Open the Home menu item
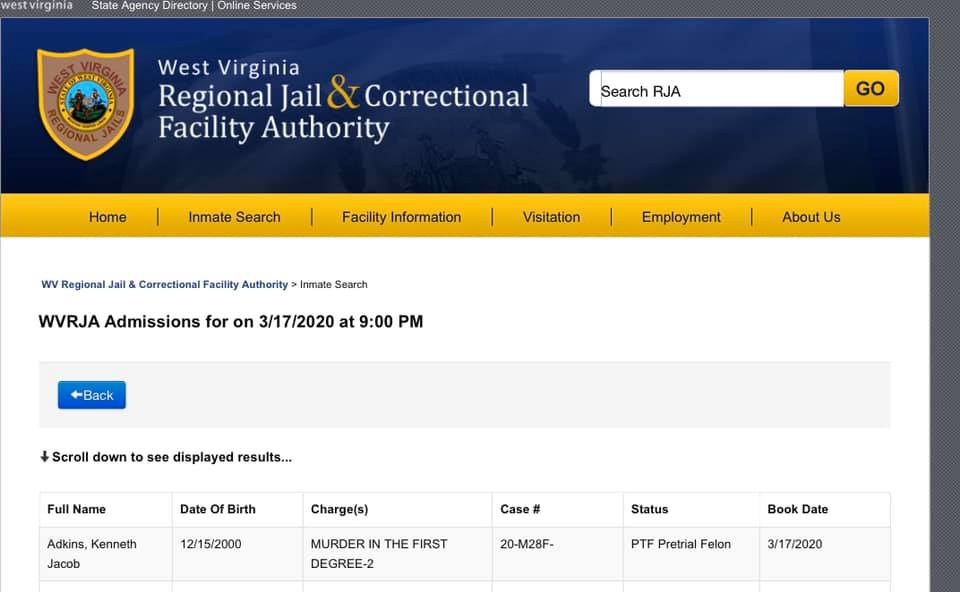This screenshot has width=960, height=592. coord(108,217)
